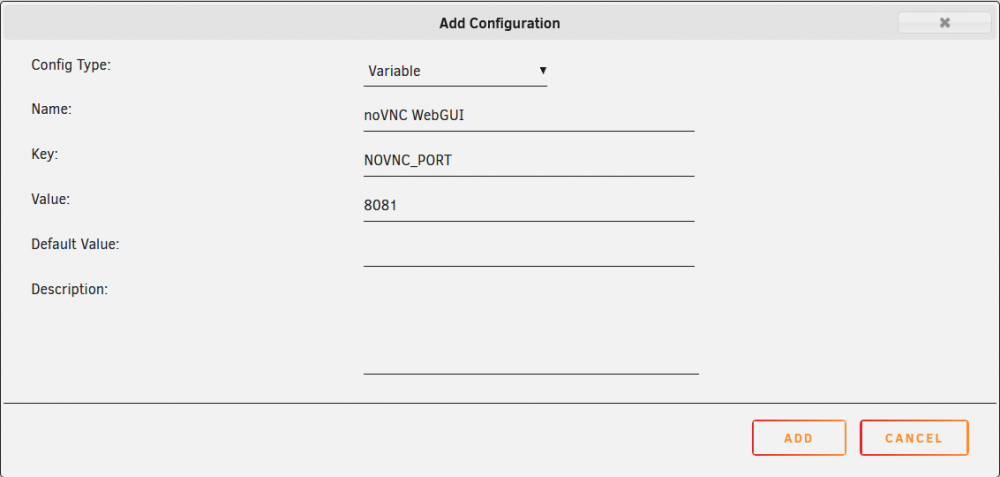Screen dimensions: 1000x477
Task: Click the Key: label
Action: tap(45, 154)
